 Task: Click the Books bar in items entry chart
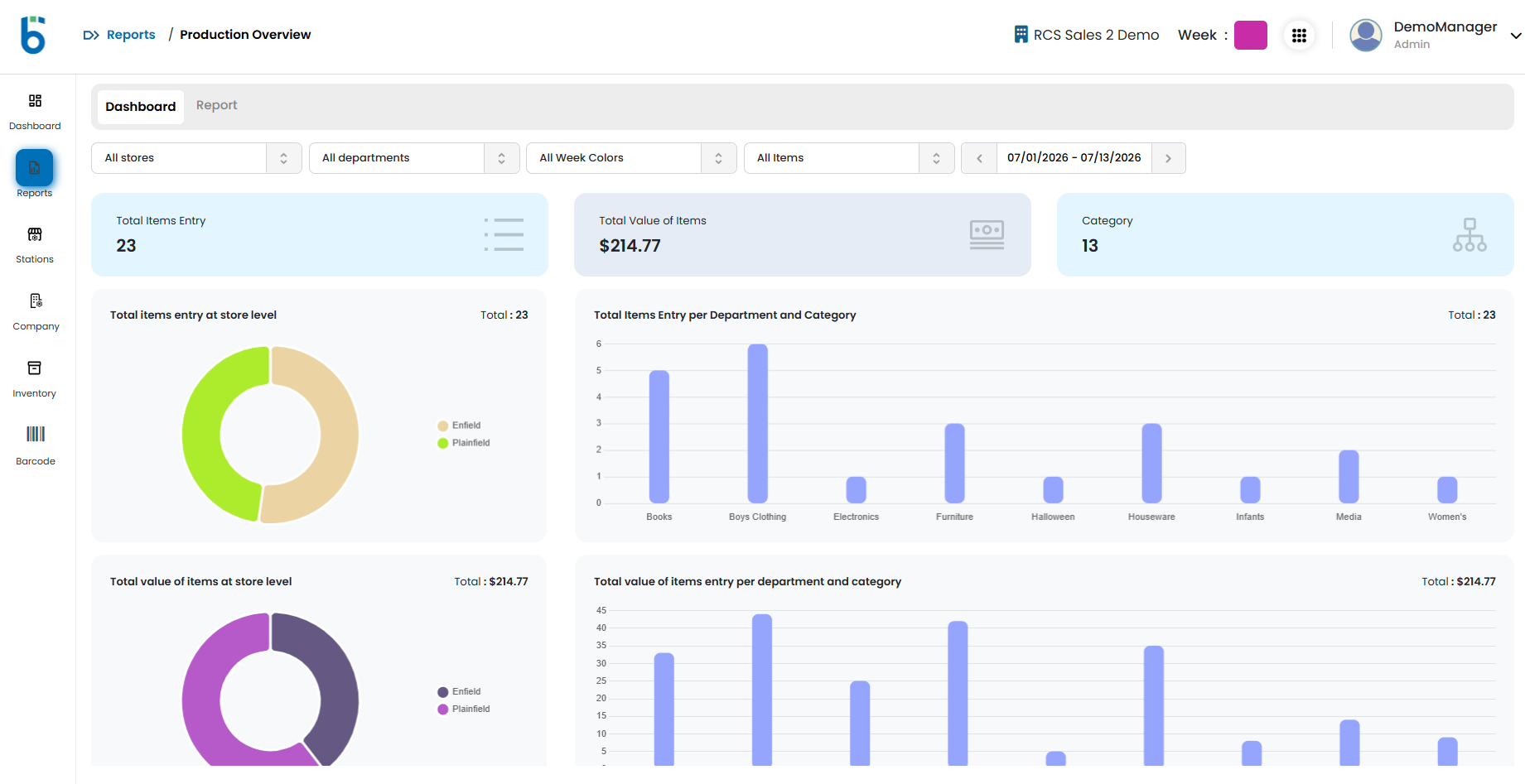point(659,437)
